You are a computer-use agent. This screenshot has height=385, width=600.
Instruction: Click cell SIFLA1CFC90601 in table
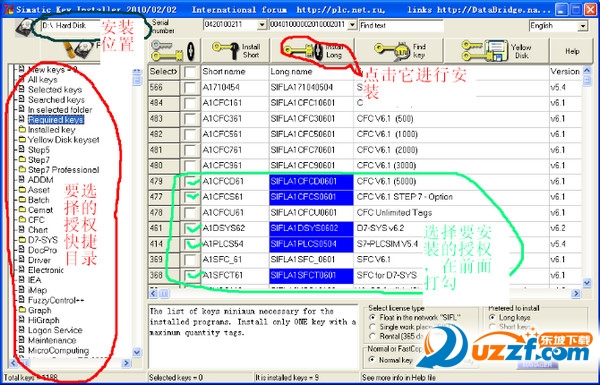pos(311,166)
